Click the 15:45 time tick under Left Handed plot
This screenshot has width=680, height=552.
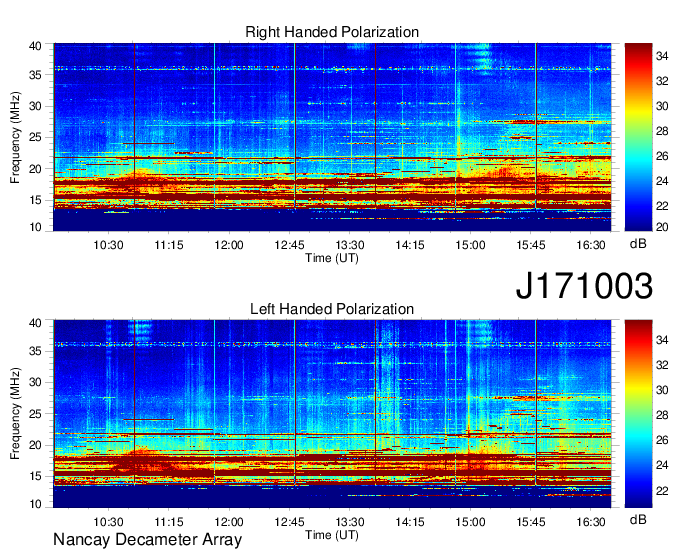[x=531, y=522]
